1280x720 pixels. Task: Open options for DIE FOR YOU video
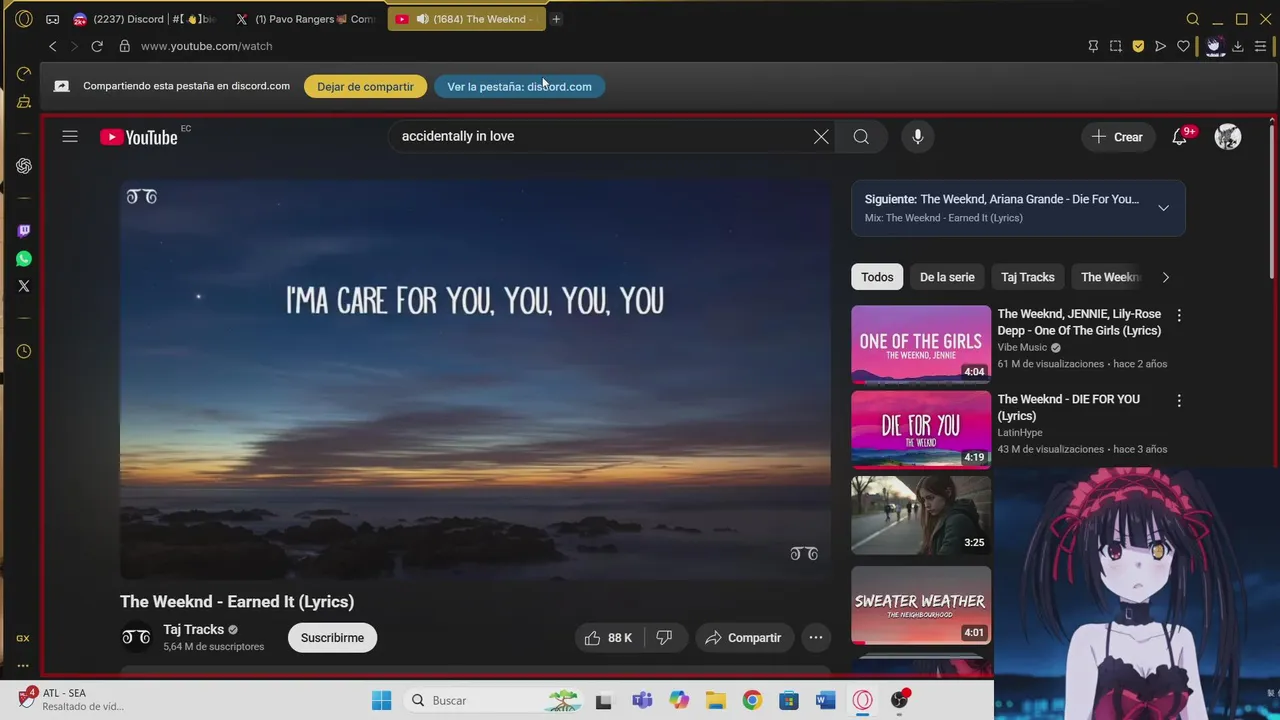tap(1179, 400)
